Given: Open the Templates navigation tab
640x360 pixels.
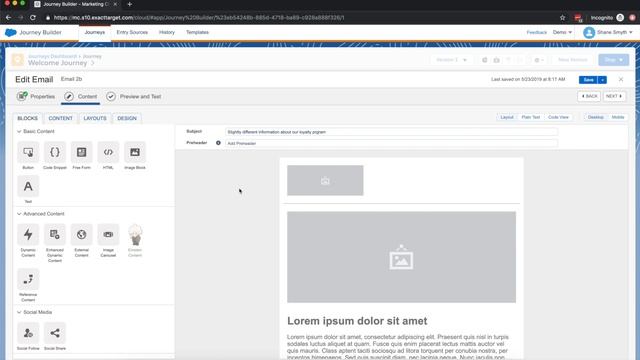Looking at the screenshot, I should [198, 32].
